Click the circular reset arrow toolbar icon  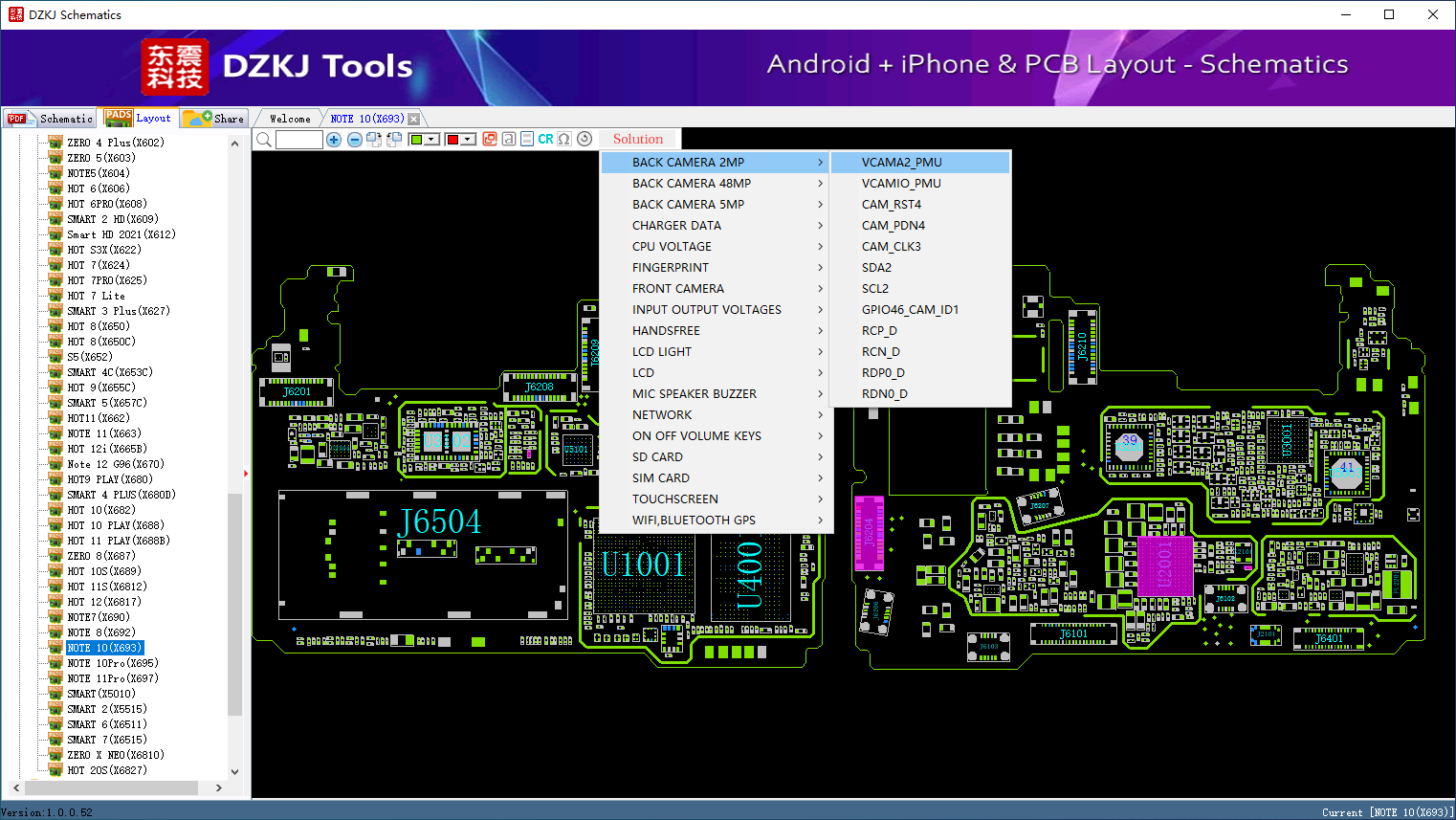tap(585, 139)
